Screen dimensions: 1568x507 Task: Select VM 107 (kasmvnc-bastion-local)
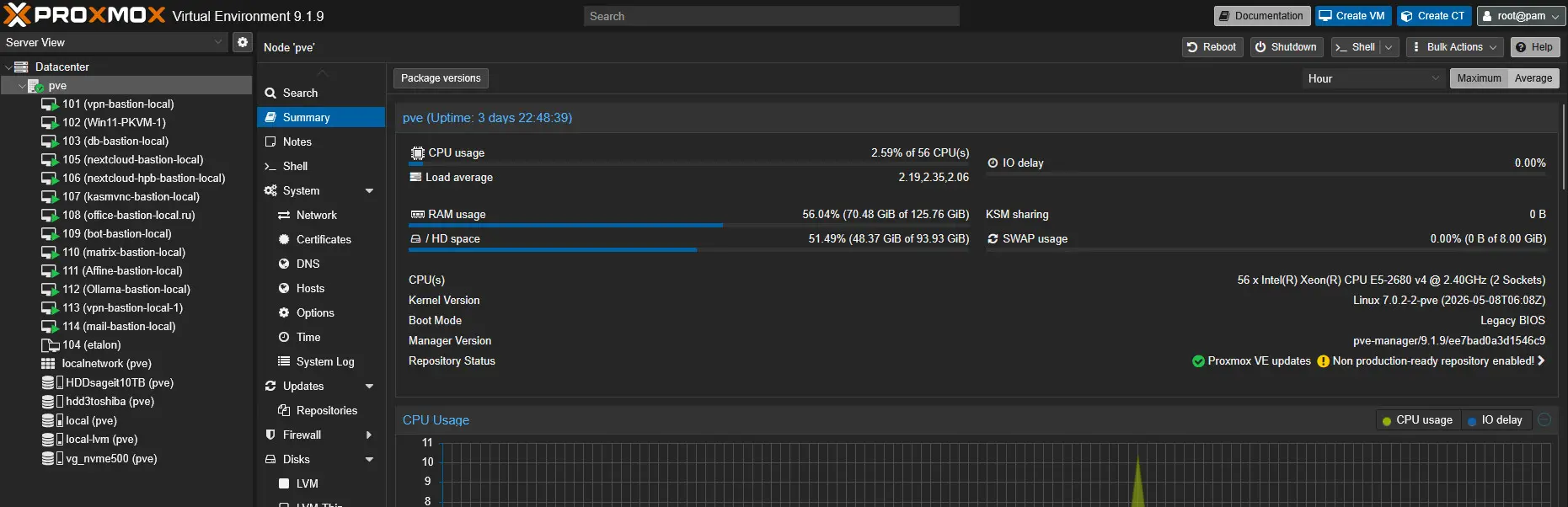click(x=131, y=196)
